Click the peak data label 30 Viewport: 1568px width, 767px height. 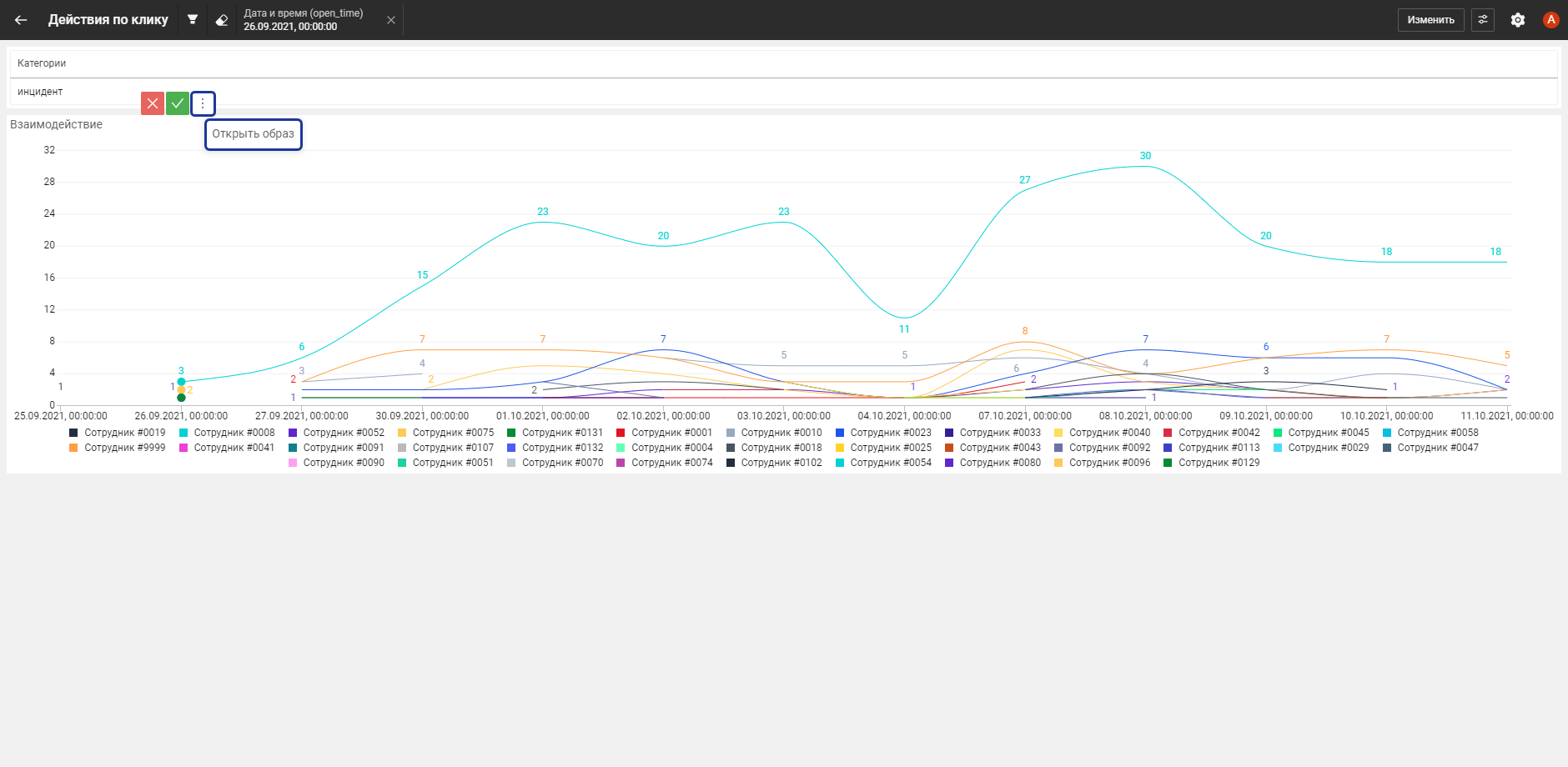(1145, 156)
